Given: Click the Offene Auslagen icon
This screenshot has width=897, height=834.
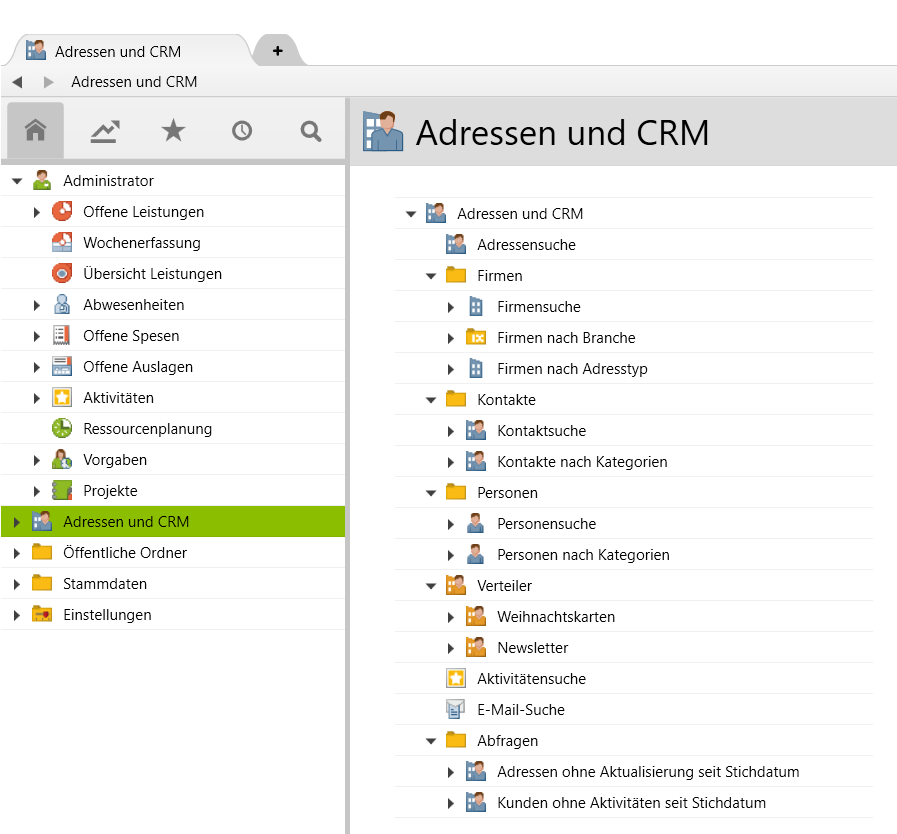Looking at the screenshot, I should pos(62,366).
